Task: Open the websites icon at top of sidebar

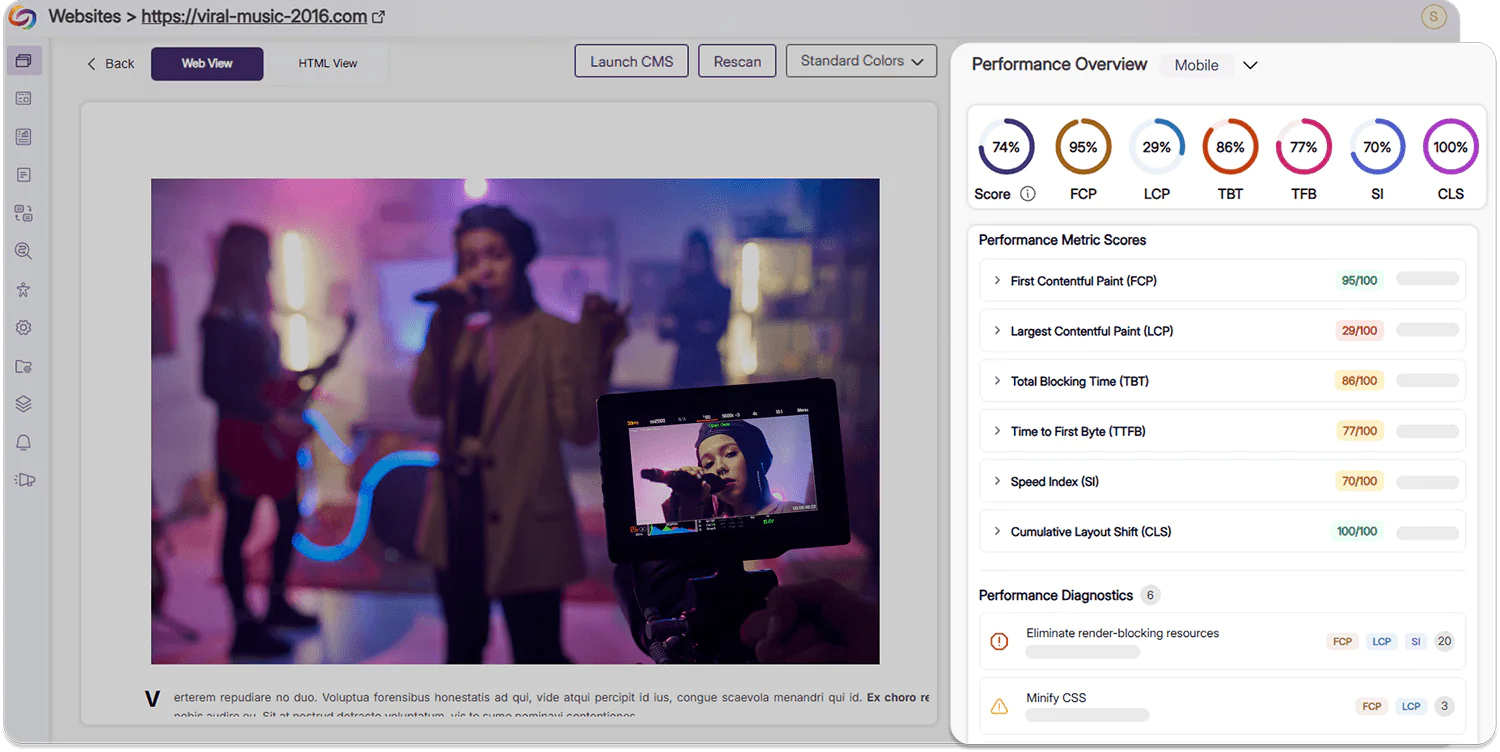Action: point(24,61)
